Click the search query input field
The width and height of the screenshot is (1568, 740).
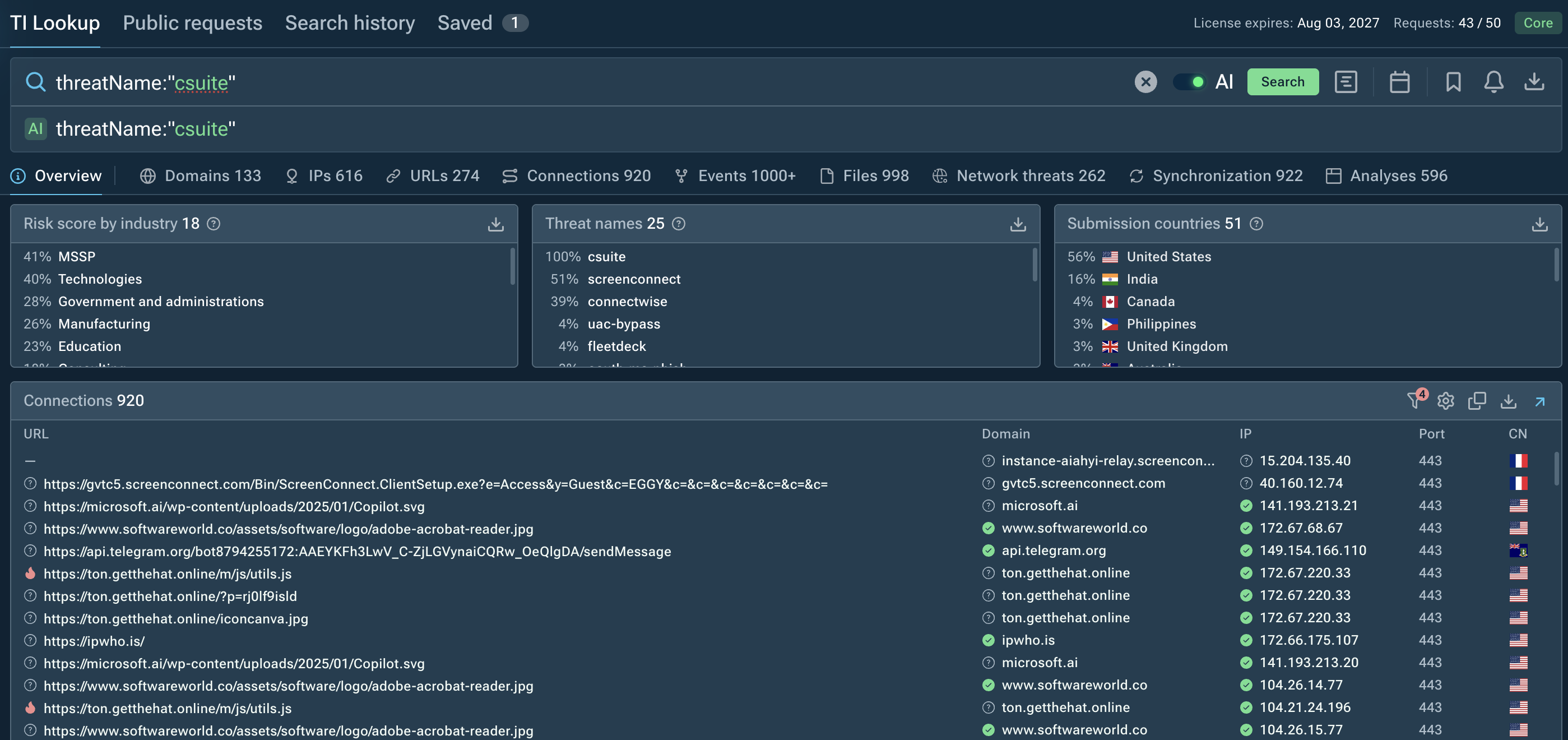pyautogui.click(x=584, y=82)
